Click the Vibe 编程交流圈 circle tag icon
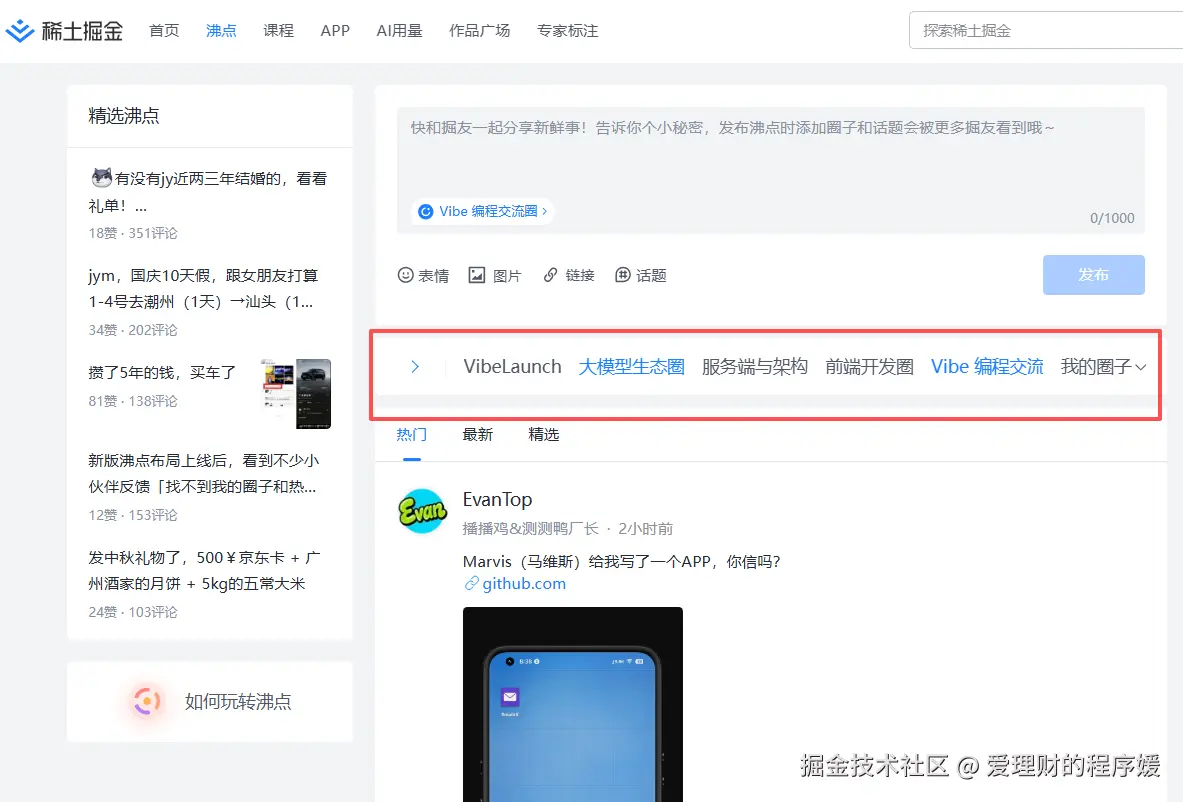The width and height of the screenshot is (1183, 802). point(426,211)
